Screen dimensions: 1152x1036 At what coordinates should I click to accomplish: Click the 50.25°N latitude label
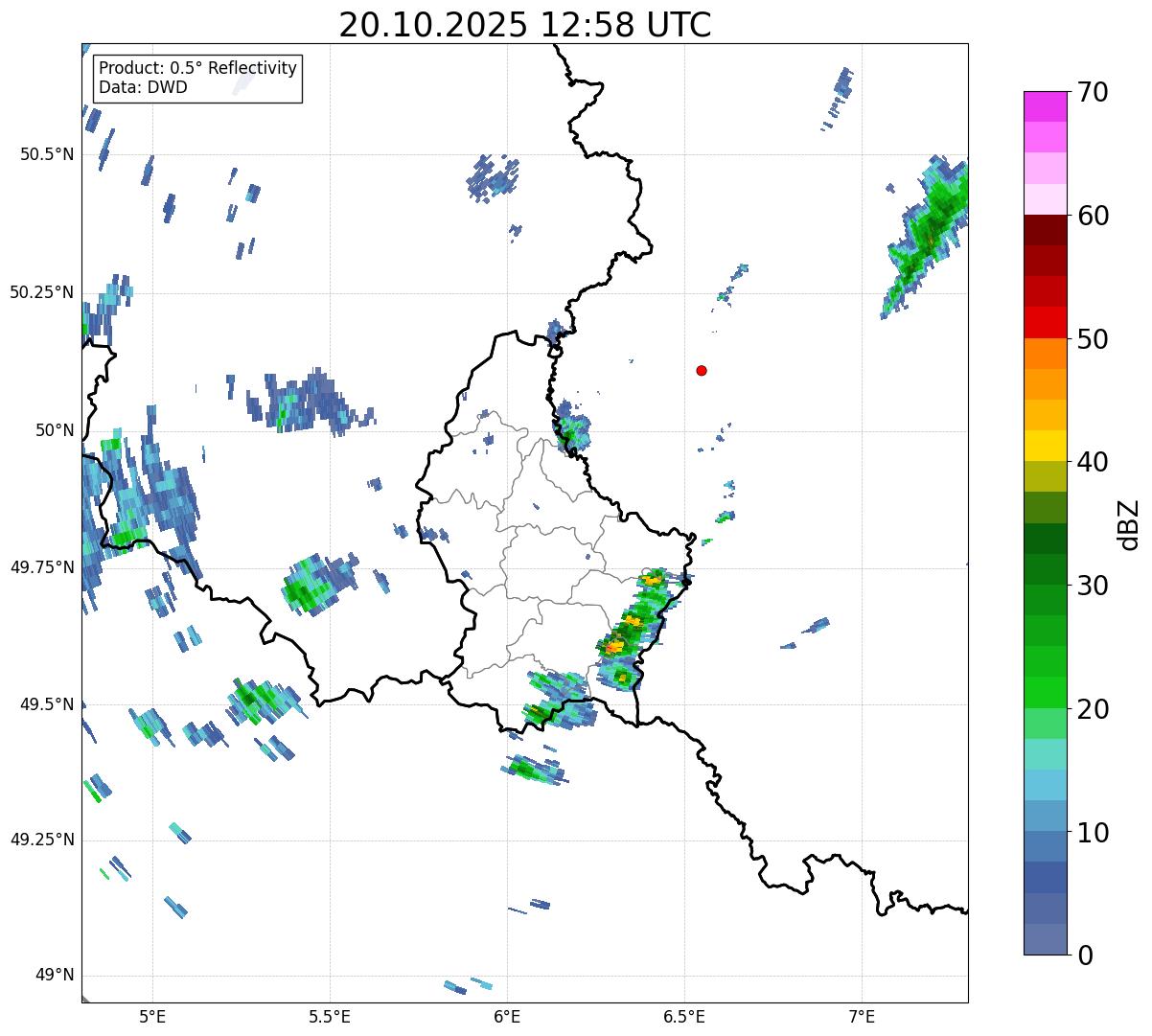pos(41,292)
